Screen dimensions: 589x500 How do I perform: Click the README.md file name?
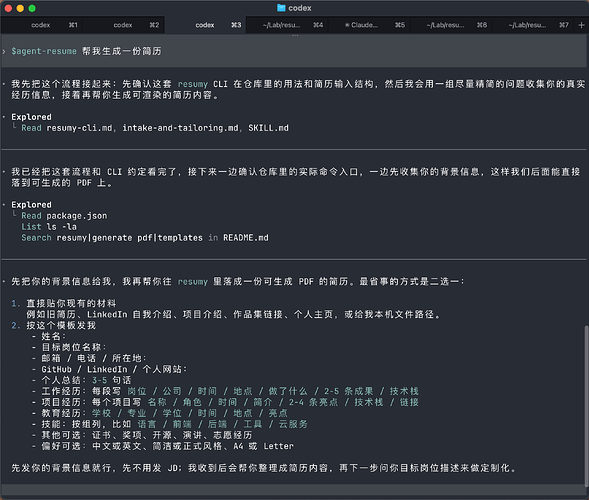[x=246, y=238]
